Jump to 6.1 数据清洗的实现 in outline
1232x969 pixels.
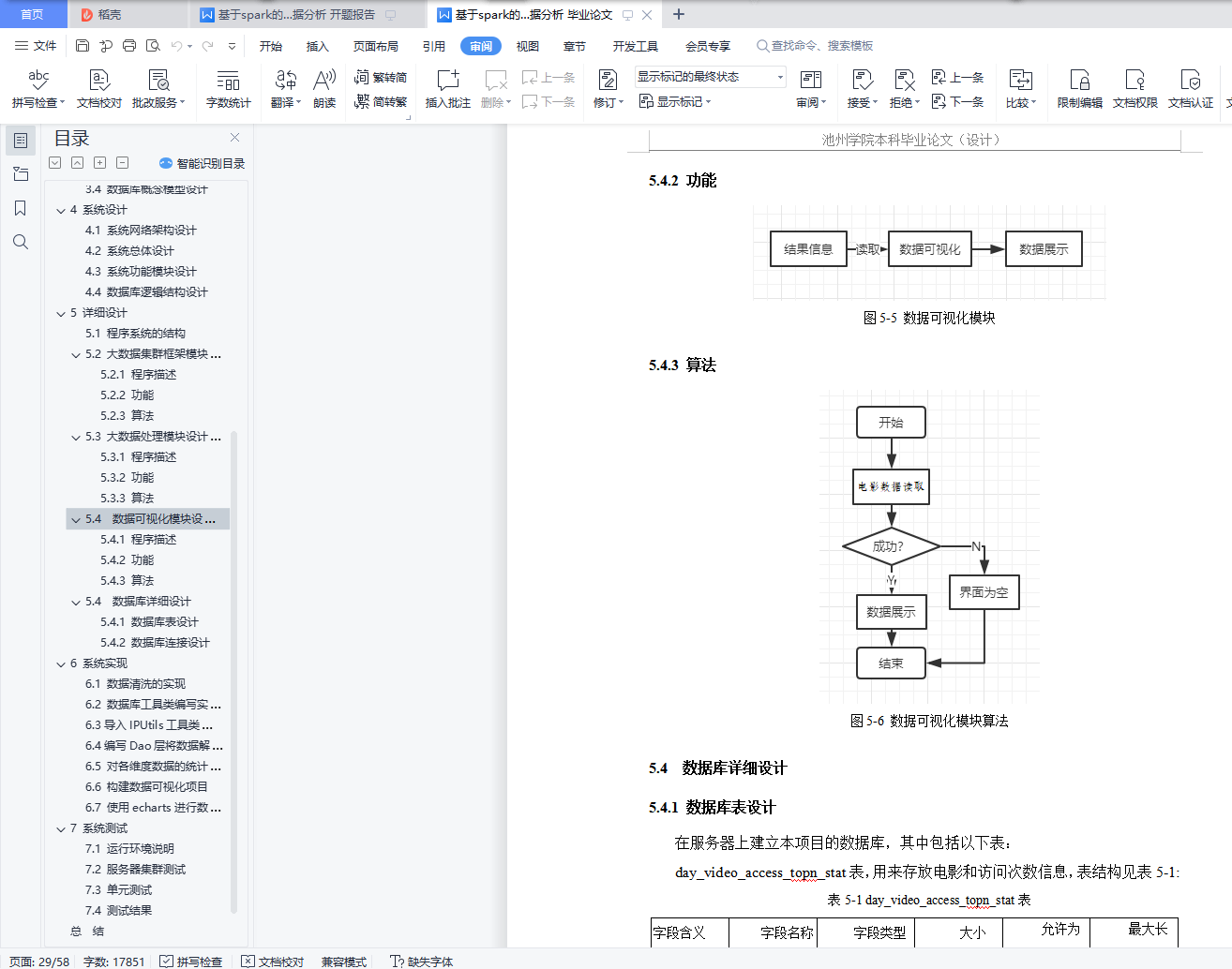click(x=135, y=684)
